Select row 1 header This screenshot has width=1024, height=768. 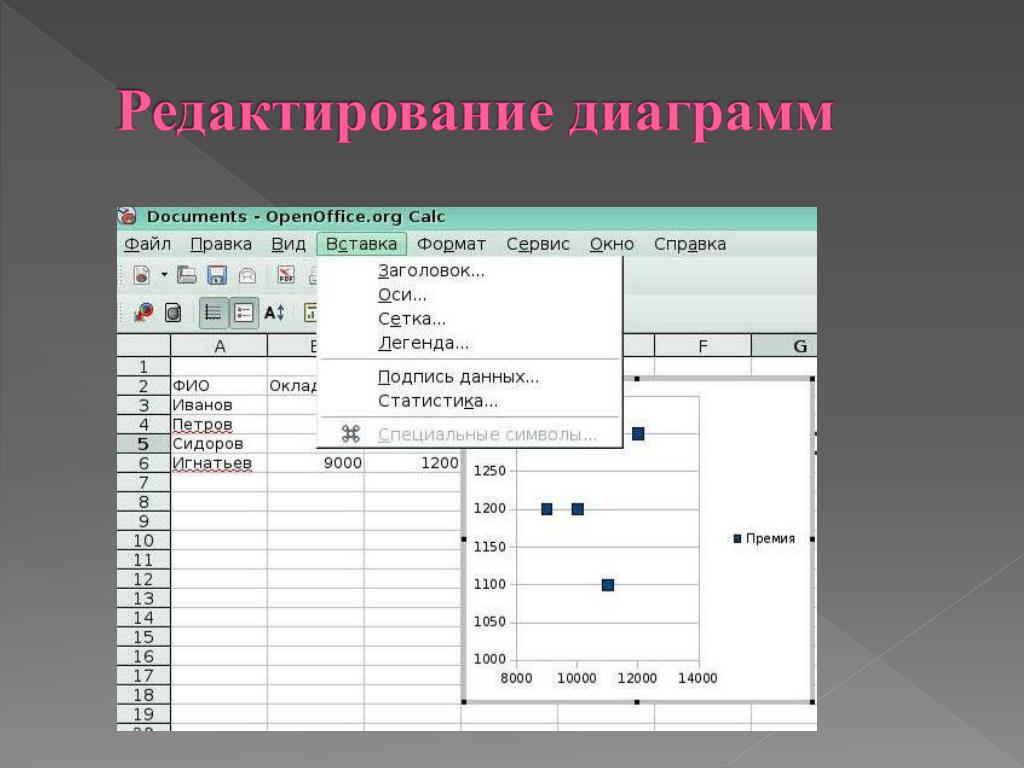(x=144, y=366)
